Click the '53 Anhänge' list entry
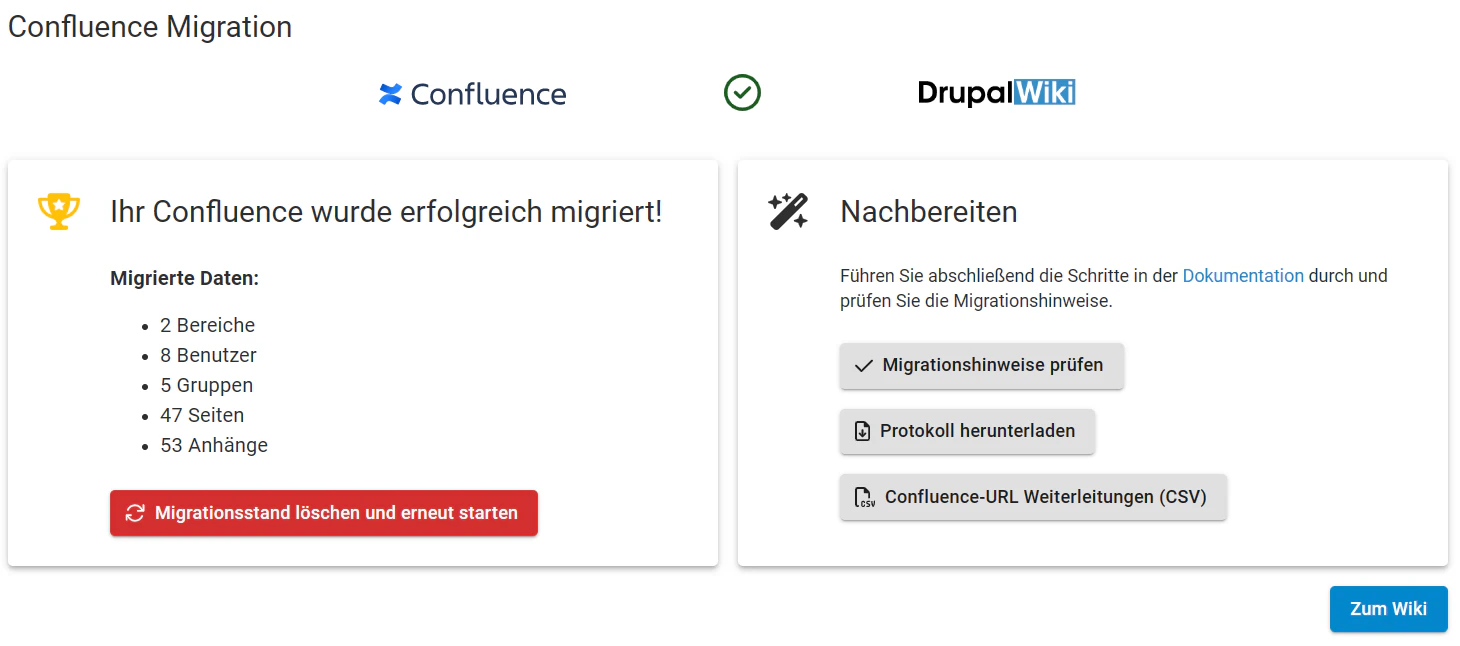Image resolution: width=1460 pixels, height=646 pixels. tap(212, 444)
